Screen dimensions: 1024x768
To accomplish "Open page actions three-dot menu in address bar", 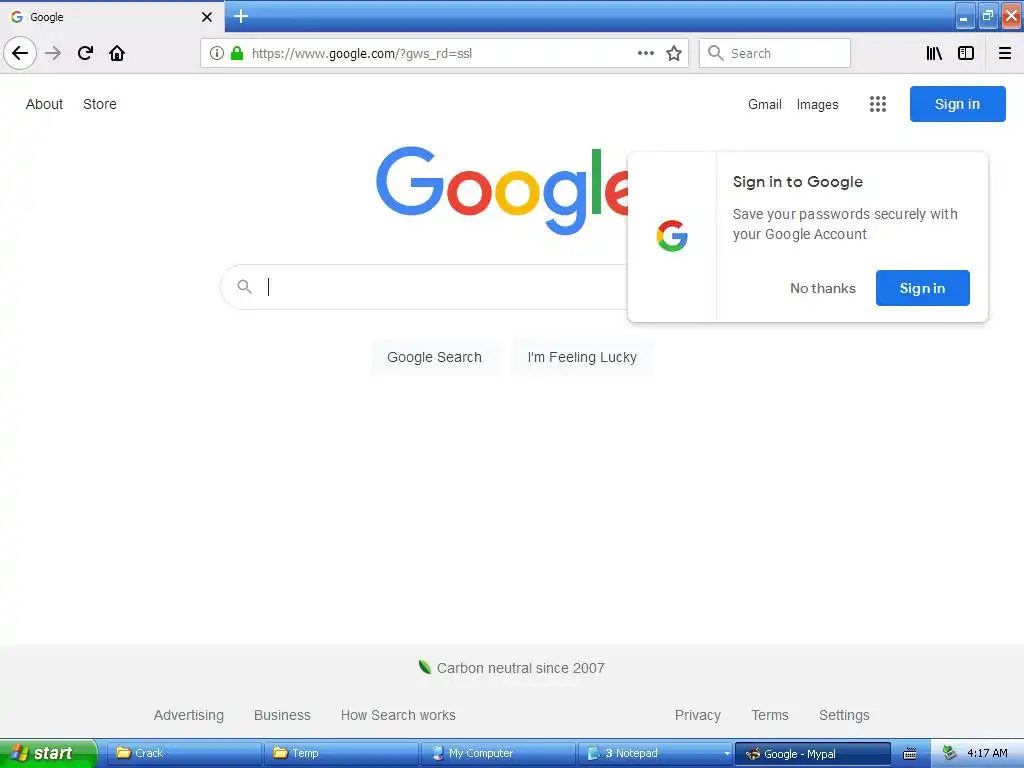I will pyautogui.click(x=645, y=53).
